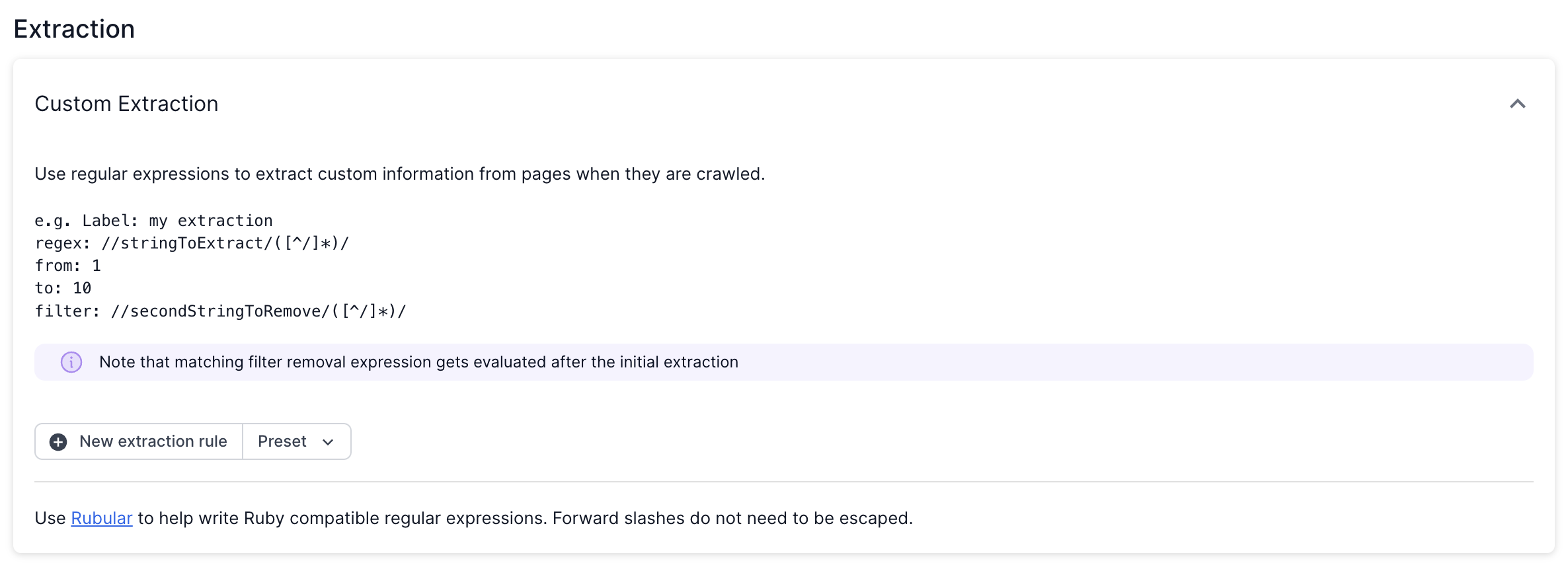Collapse the extraction help section via its chevron
The width and height of the screenshot is (1568, 567).
(x=1518, y=104)
